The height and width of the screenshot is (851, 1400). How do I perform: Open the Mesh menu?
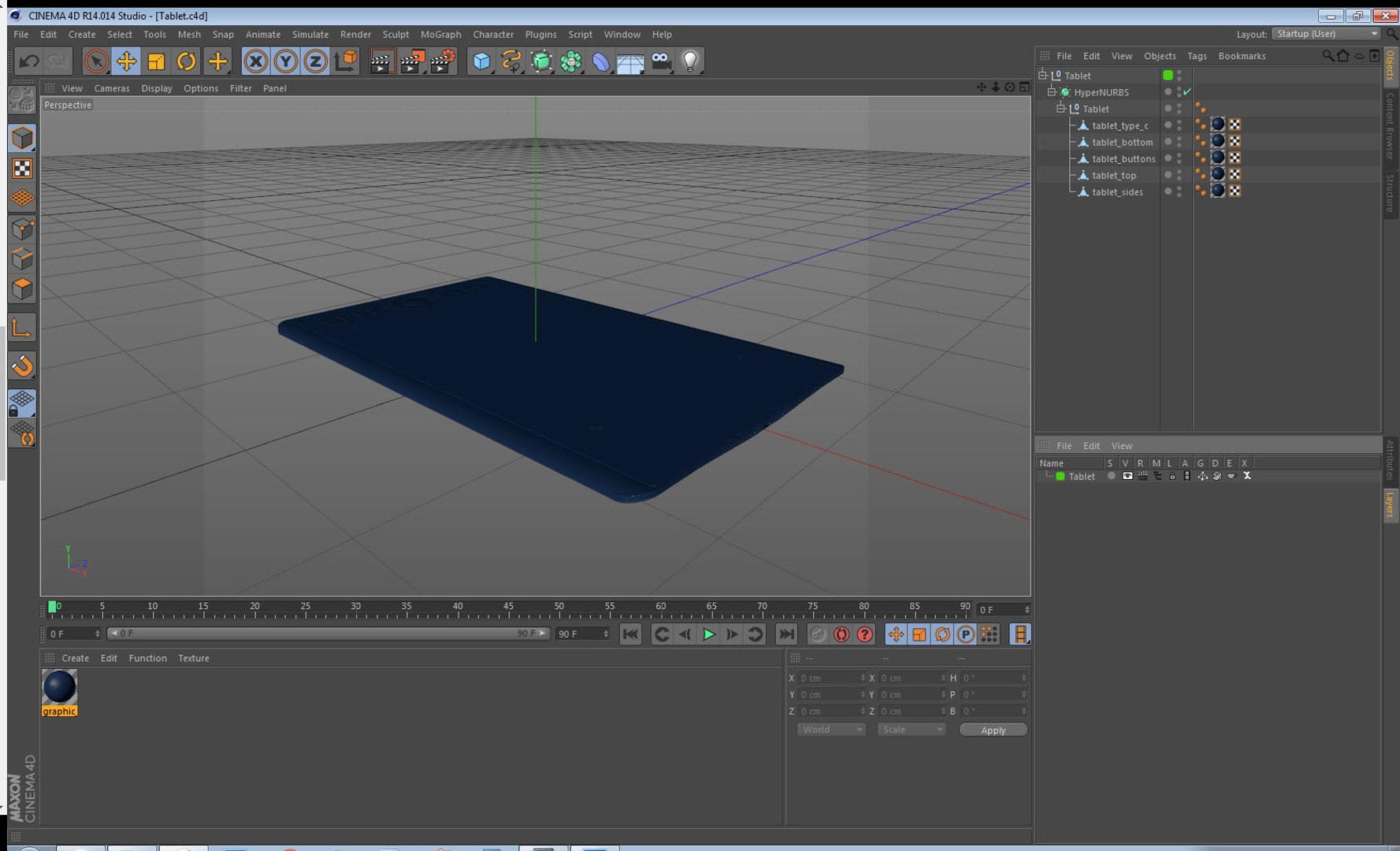189,35
